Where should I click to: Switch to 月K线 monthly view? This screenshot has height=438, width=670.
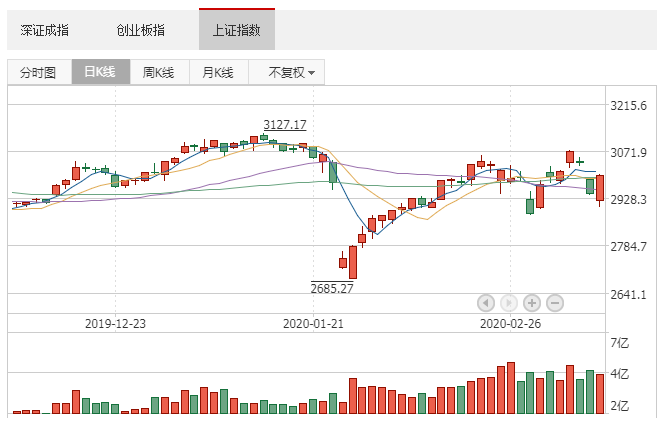tap(218, 72)
